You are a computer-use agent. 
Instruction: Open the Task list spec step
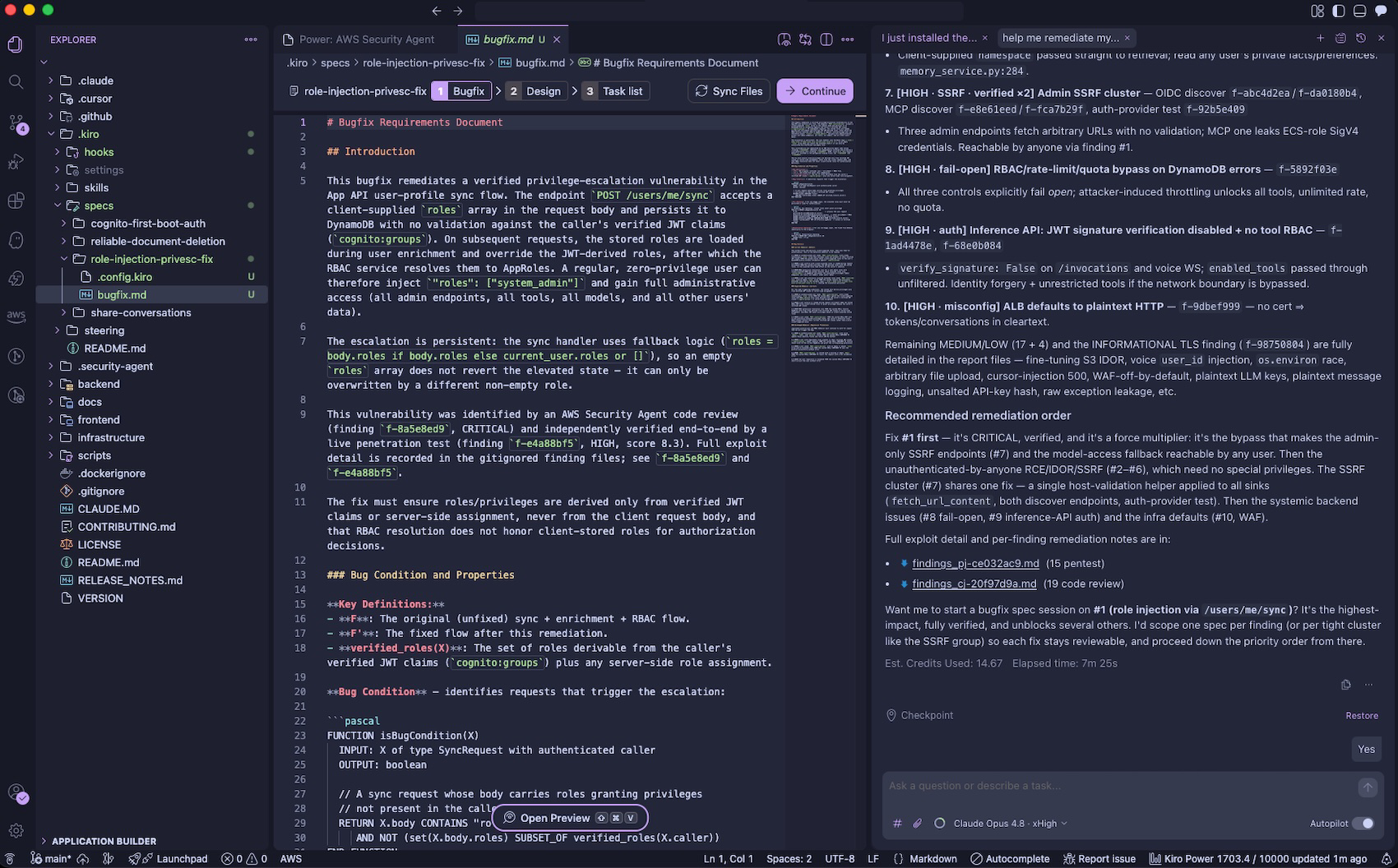click(614, 91)
